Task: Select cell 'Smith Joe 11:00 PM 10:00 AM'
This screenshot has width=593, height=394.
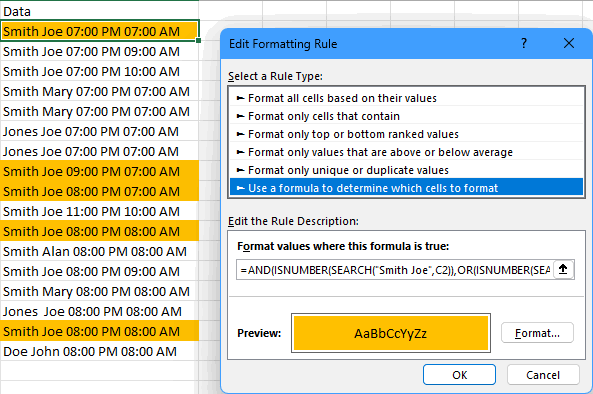Action: pos(99,211)
